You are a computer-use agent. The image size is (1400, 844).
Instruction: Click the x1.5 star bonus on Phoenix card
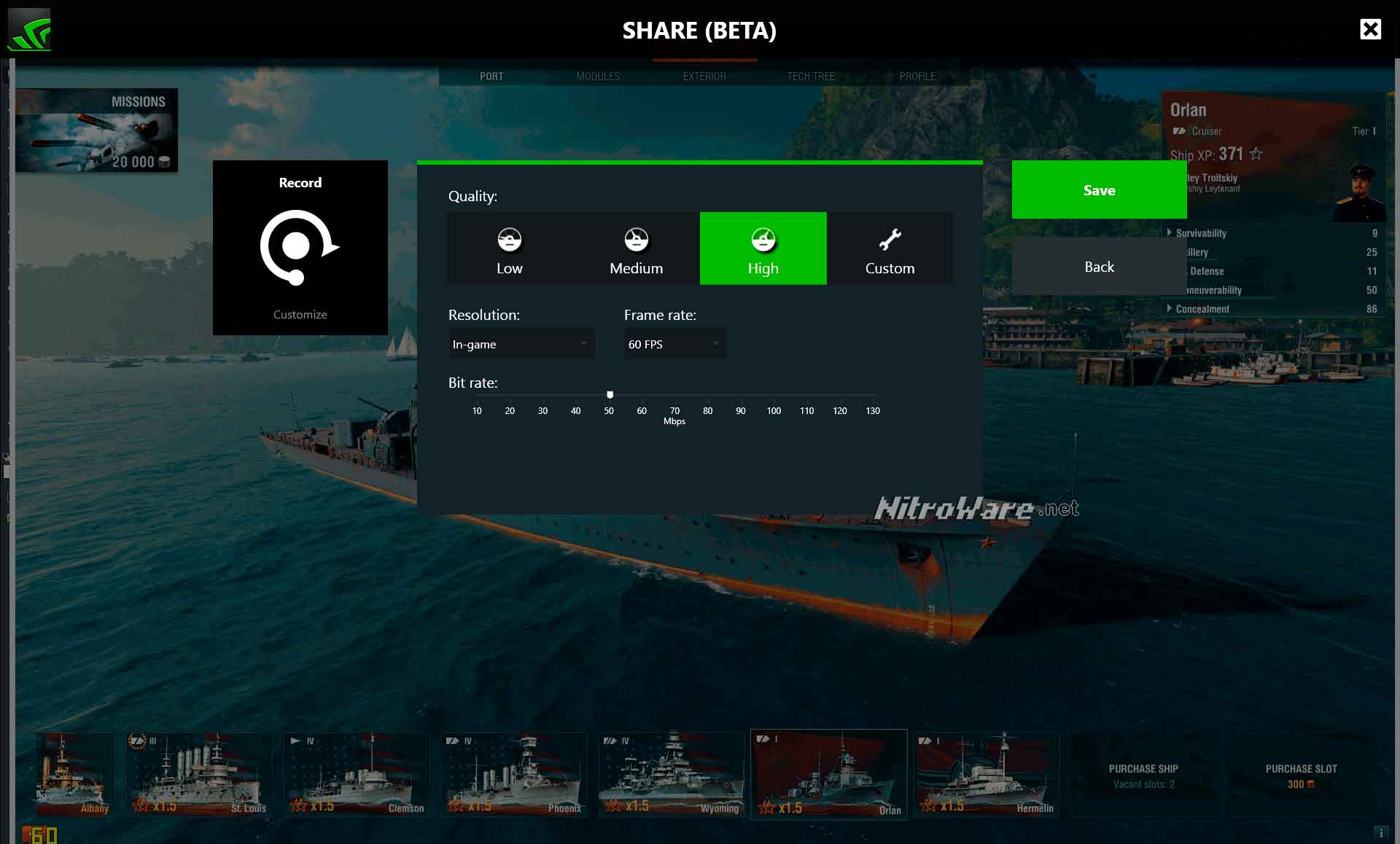(x=470, y=805)
